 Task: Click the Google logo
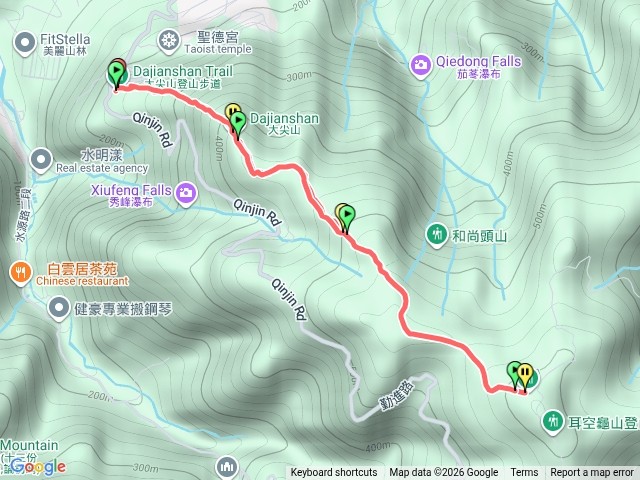pyautogui.click(x=38, y=467)
